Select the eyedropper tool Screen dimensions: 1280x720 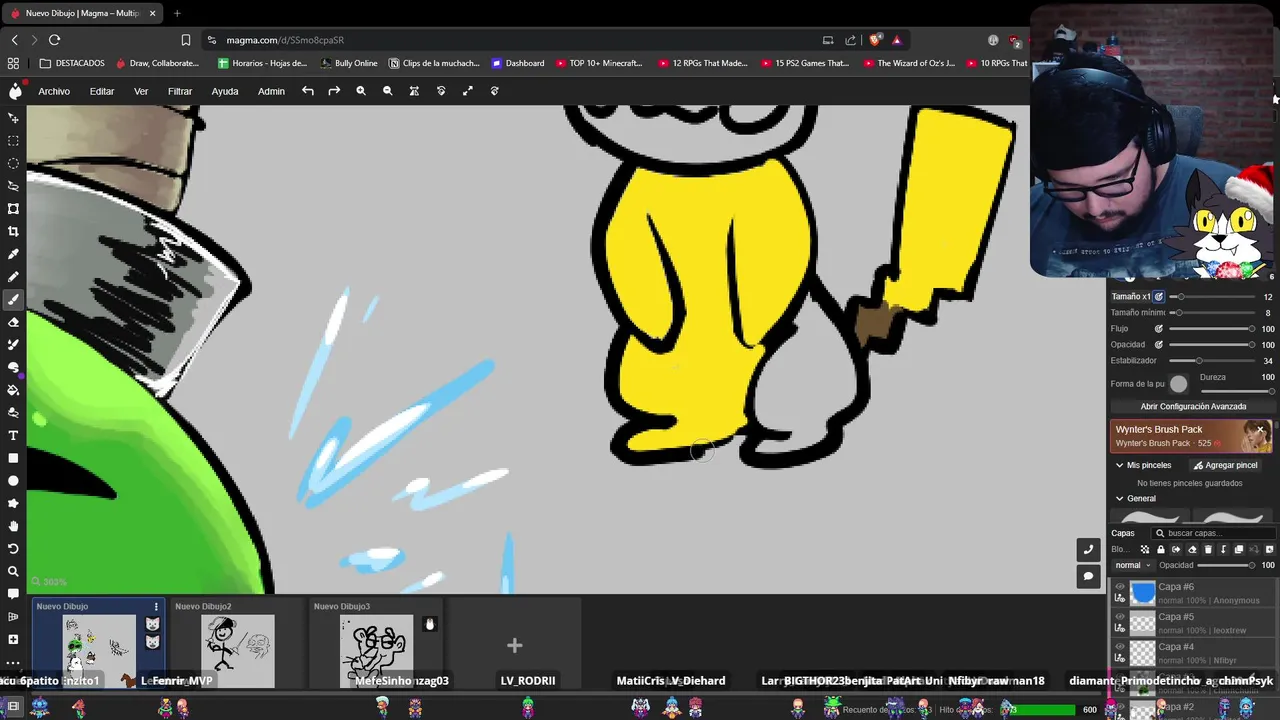[13, 254]
